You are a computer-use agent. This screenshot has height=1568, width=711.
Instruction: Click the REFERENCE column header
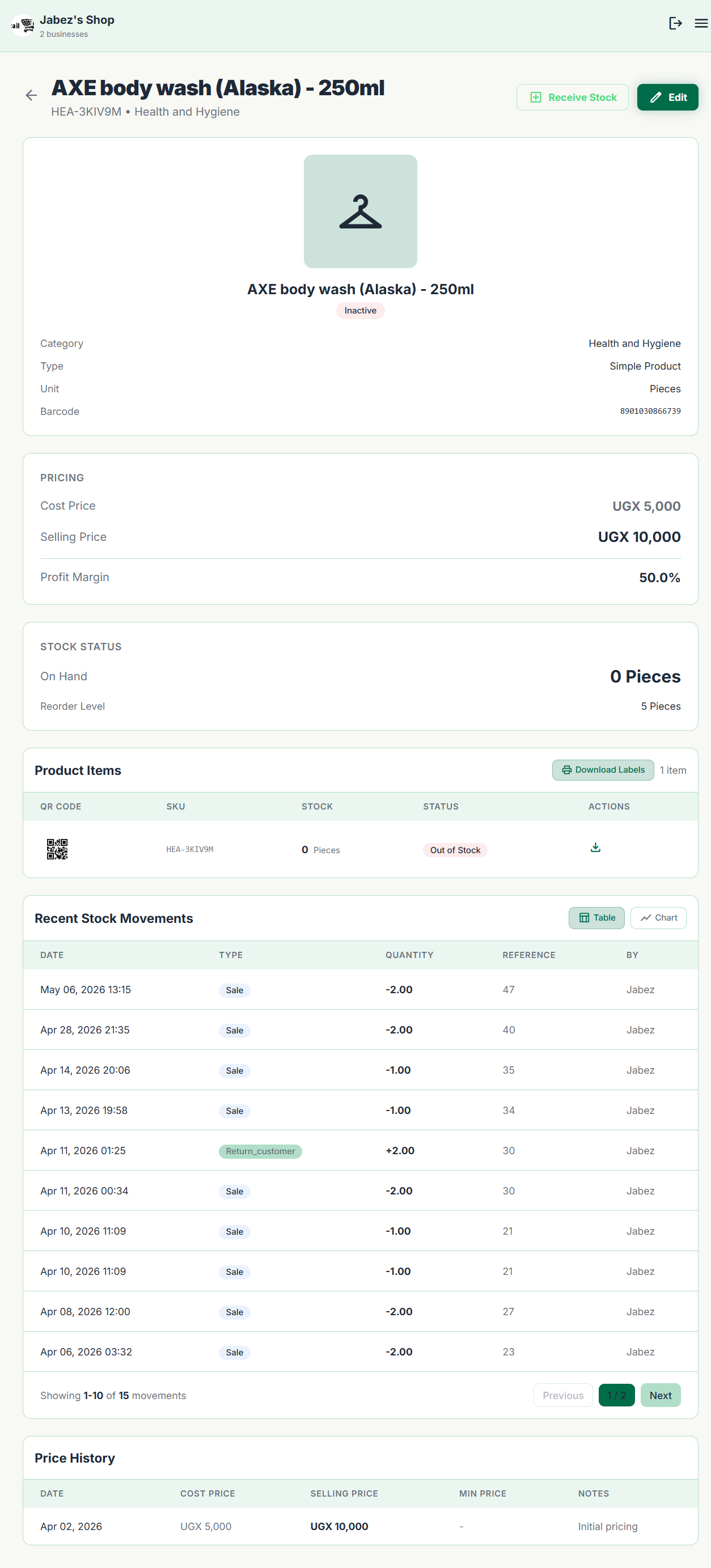(x=528, y=955)
